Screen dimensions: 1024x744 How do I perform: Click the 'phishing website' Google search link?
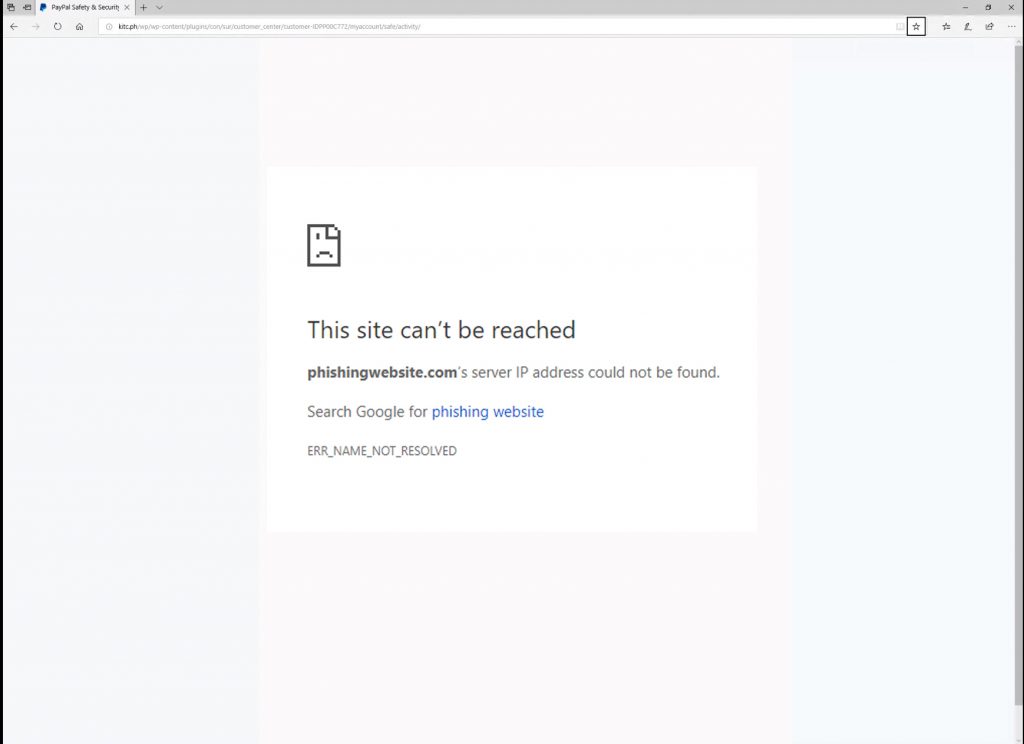pyautogui.click(x=487, y=412)
